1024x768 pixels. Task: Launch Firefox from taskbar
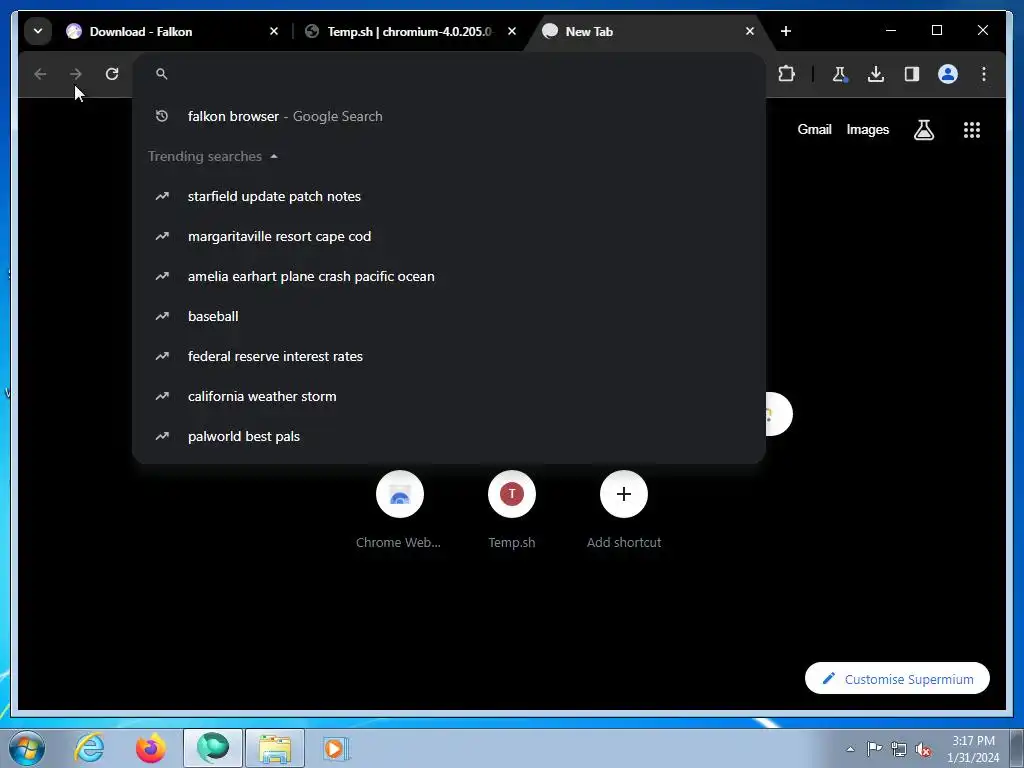click(x=151, y=748)
